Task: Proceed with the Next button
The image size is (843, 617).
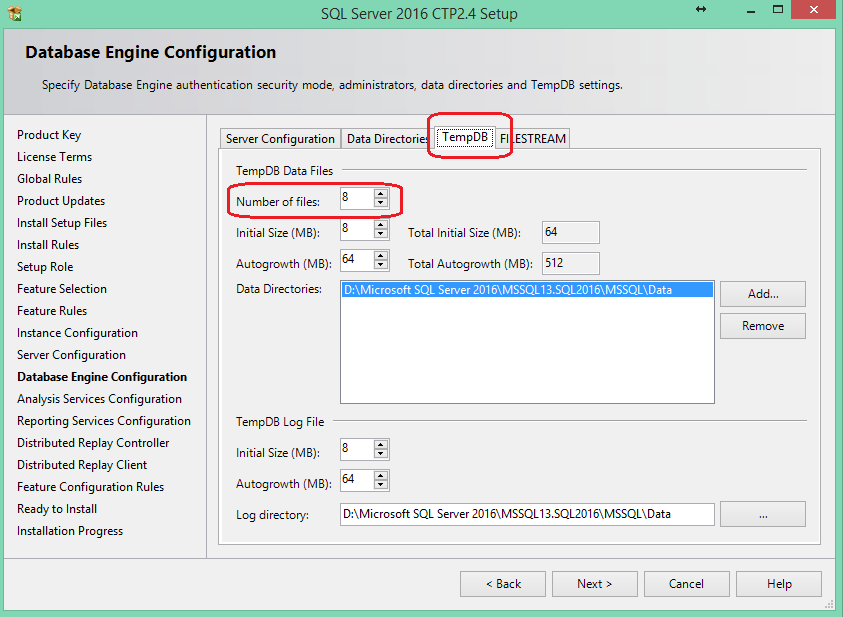Action: coord(595,584)
